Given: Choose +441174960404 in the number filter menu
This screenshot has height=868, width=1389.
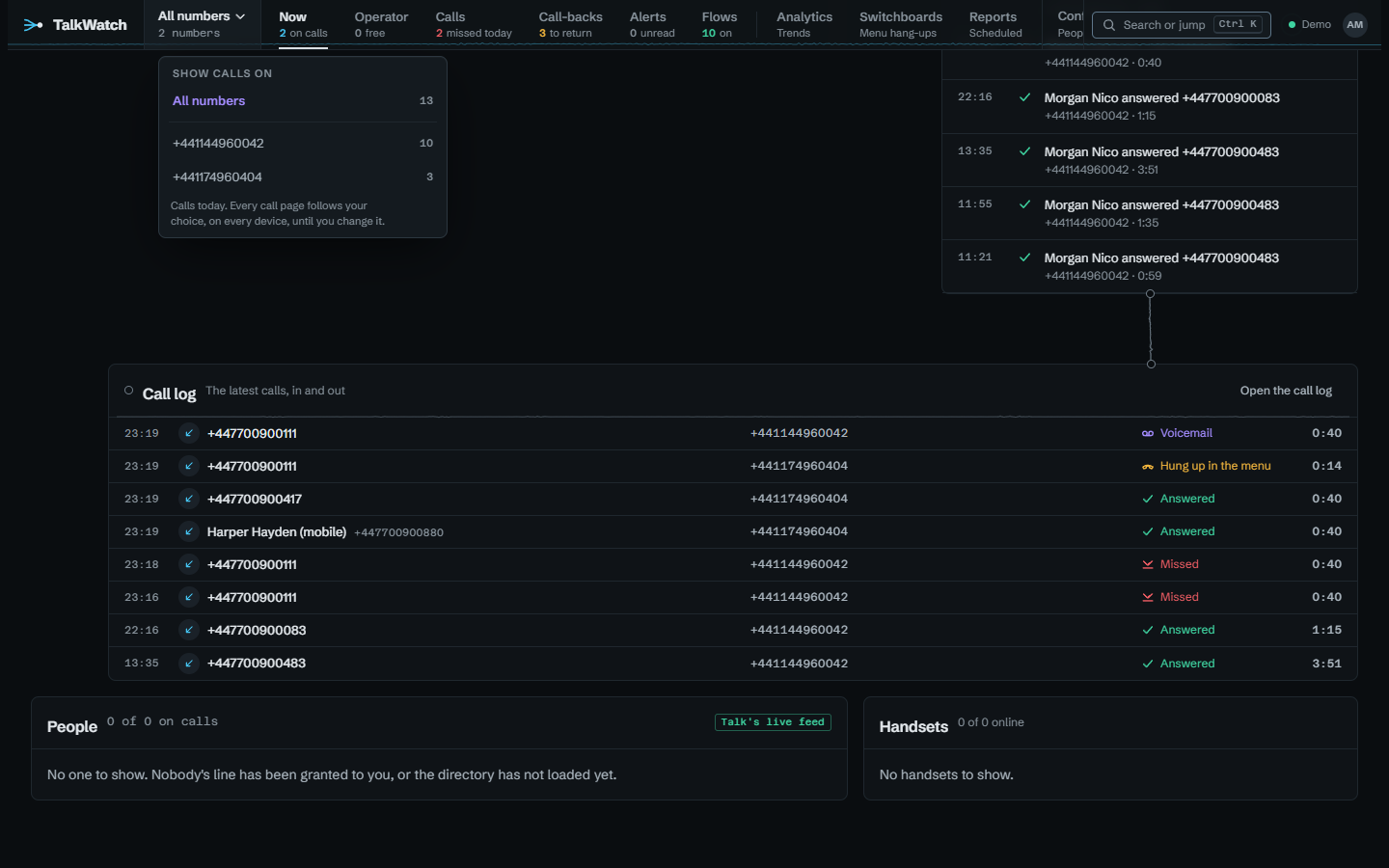Looking at the screenshot, I should [x=303, y=177].
